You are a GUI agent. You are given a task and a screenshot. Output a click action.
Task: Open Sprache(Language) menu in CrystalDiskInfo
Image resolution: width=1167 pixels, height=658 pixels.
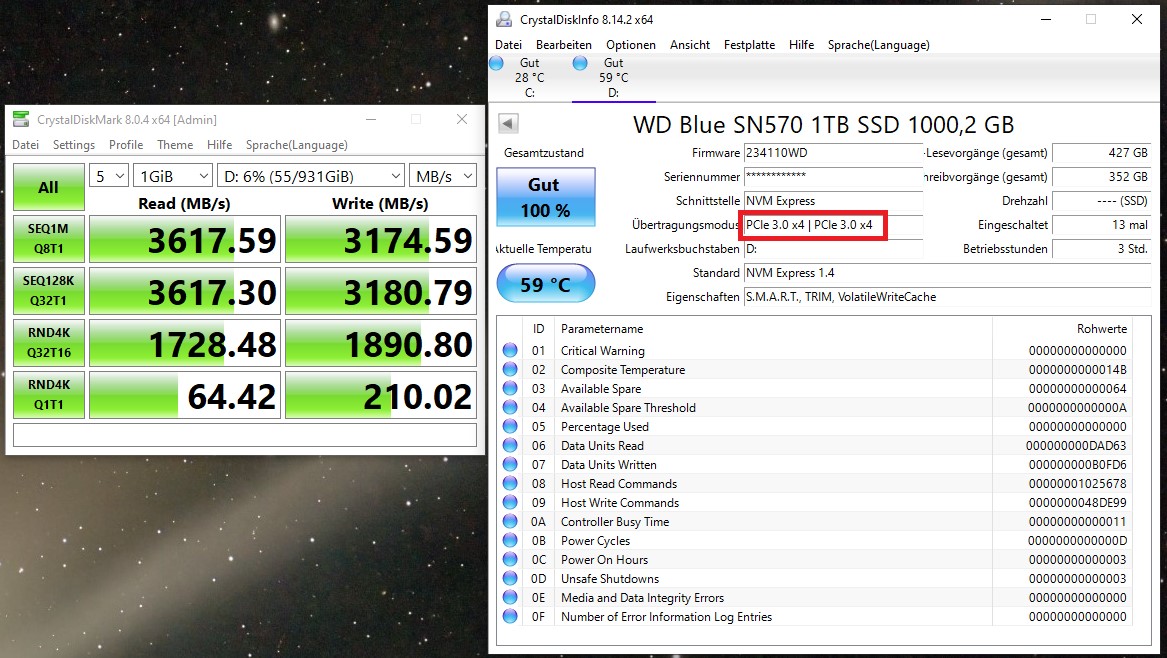point(878,45)
